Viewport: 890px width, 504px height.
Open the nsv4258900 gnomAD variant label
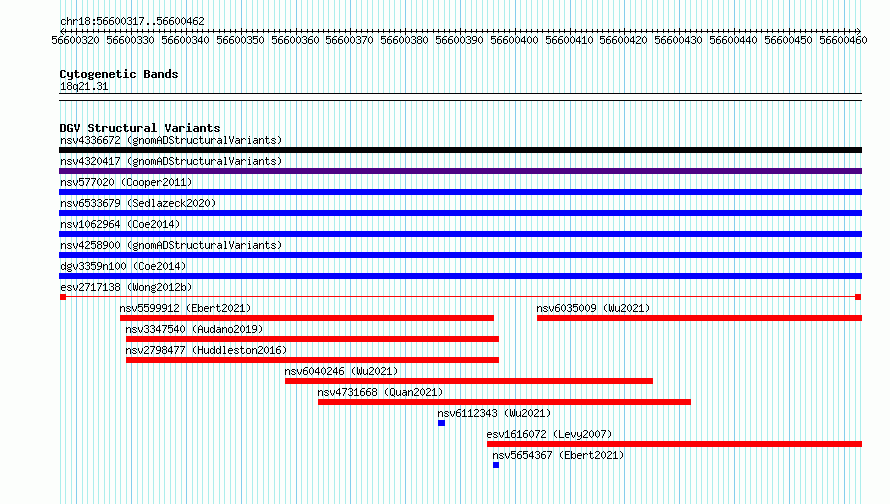coord(171,245)
